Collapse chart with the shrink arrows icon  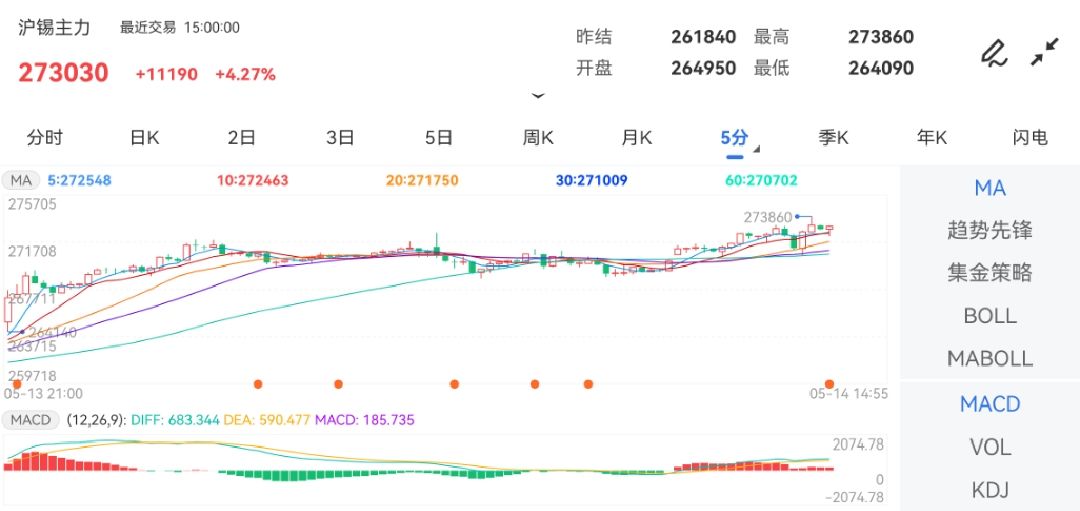tap(1044, 52)
